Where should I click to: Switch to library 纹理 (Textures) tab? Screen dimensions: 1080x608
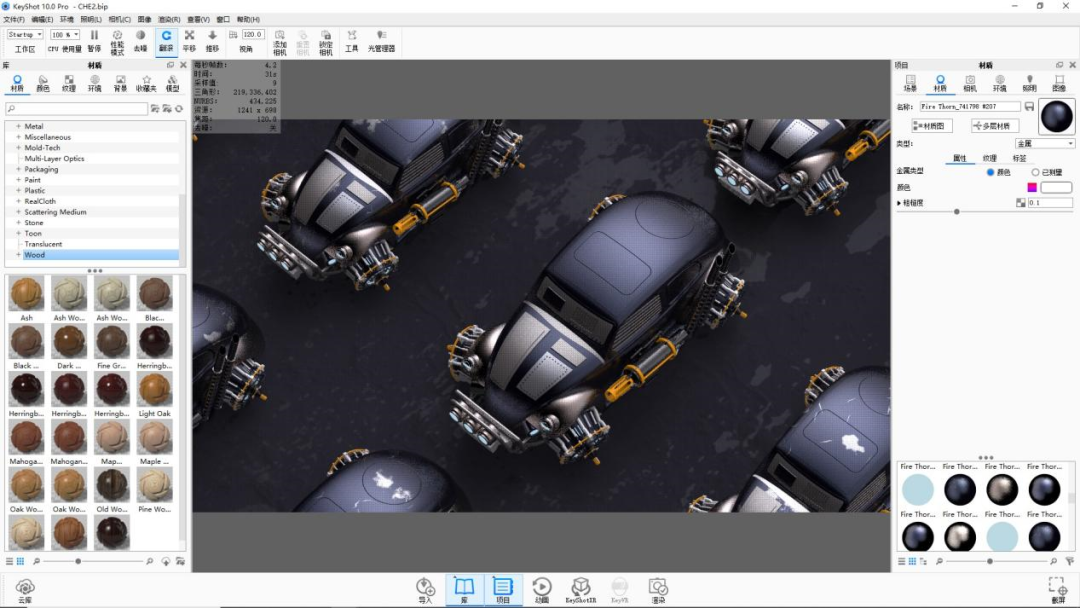(x=69, y=83)
